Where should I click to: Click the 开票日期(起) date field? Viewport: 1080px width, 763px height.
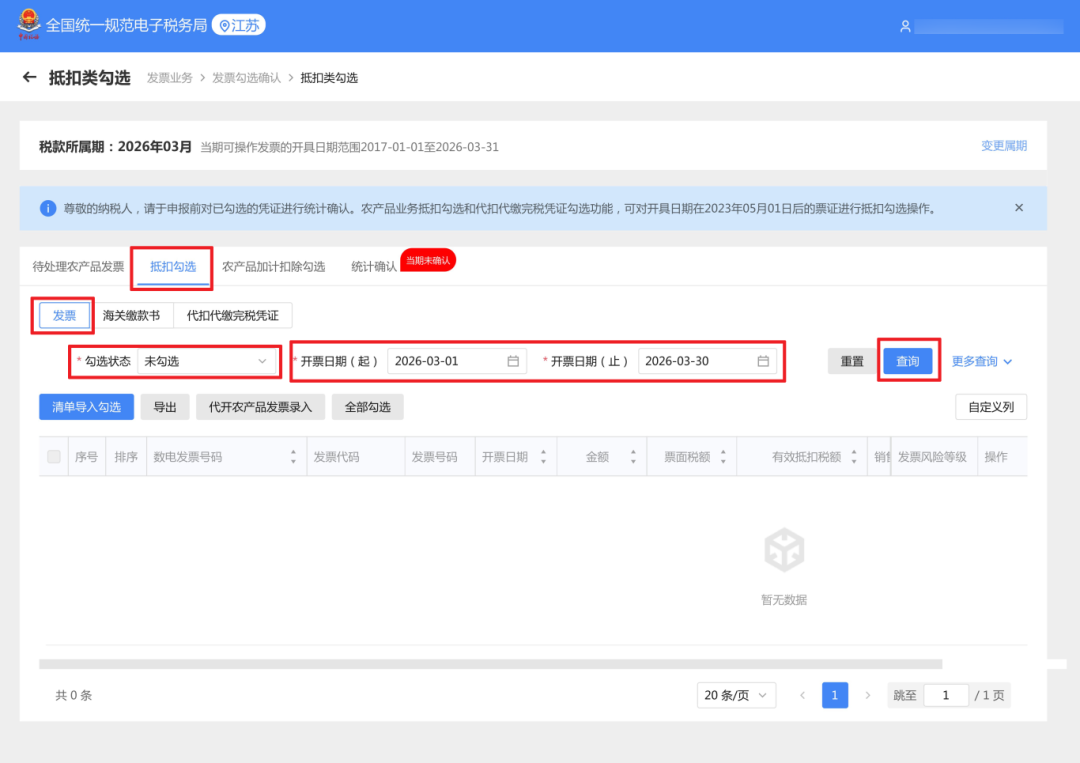point(457,361)
